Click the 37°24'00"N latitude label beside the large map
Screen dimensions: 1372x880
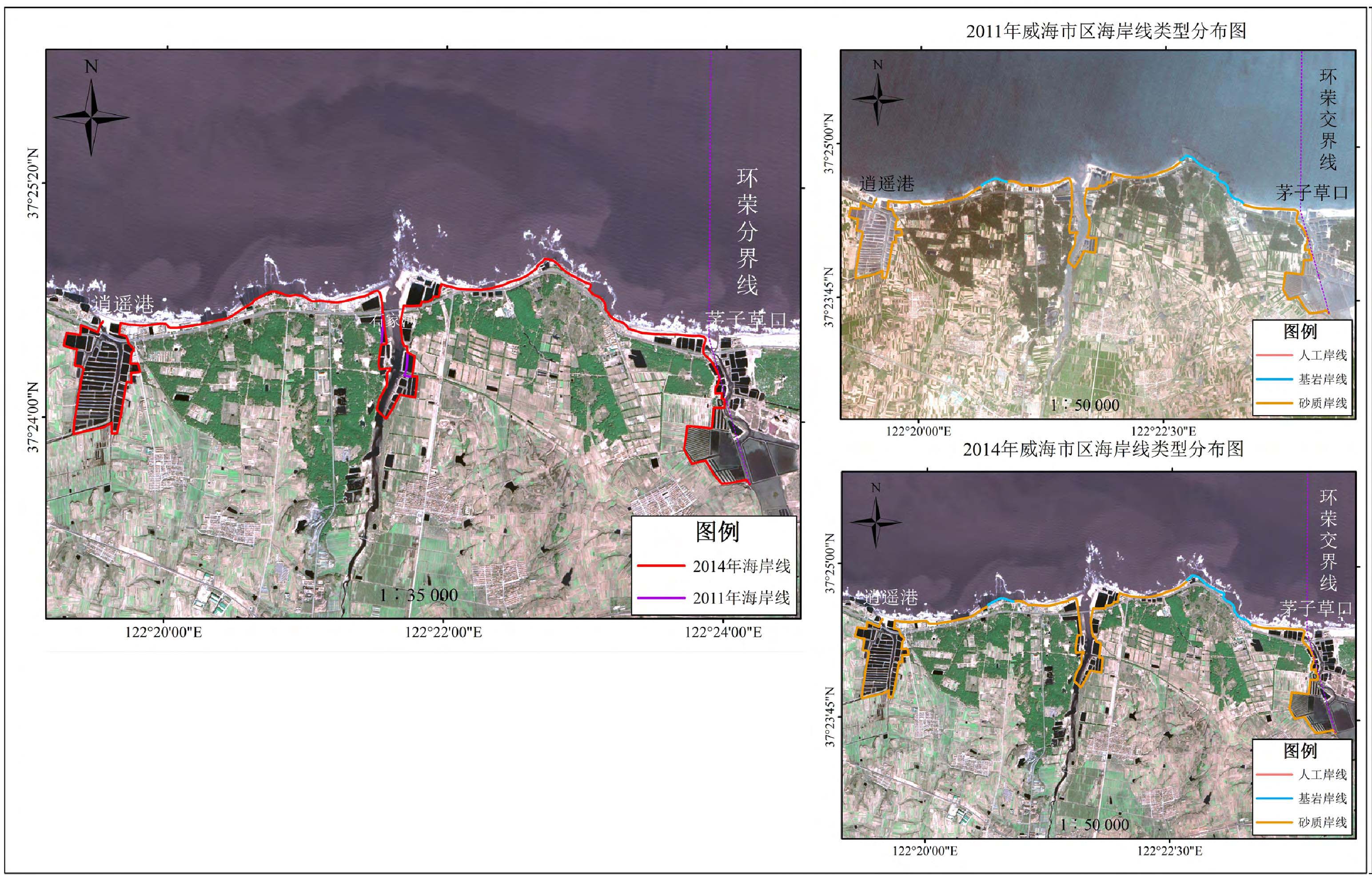click(x=34, y=418)
